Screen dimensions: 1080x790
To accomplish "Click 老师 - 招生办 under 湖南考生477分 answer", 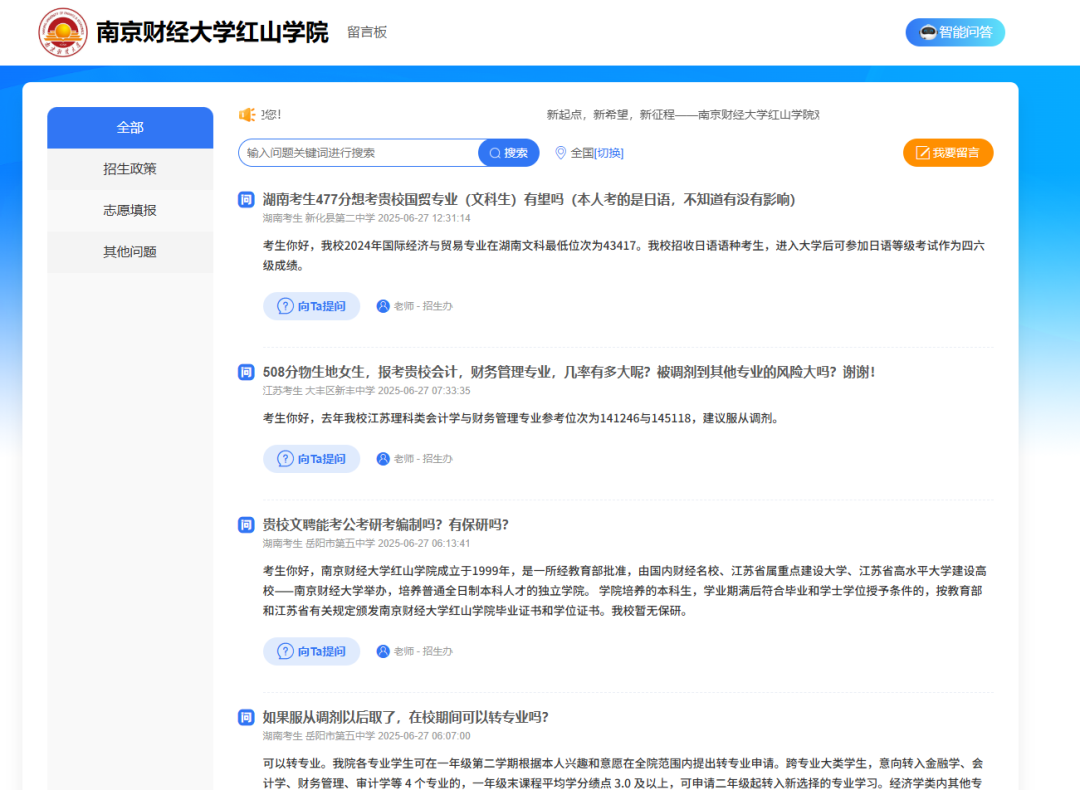I will pos(423,306).
